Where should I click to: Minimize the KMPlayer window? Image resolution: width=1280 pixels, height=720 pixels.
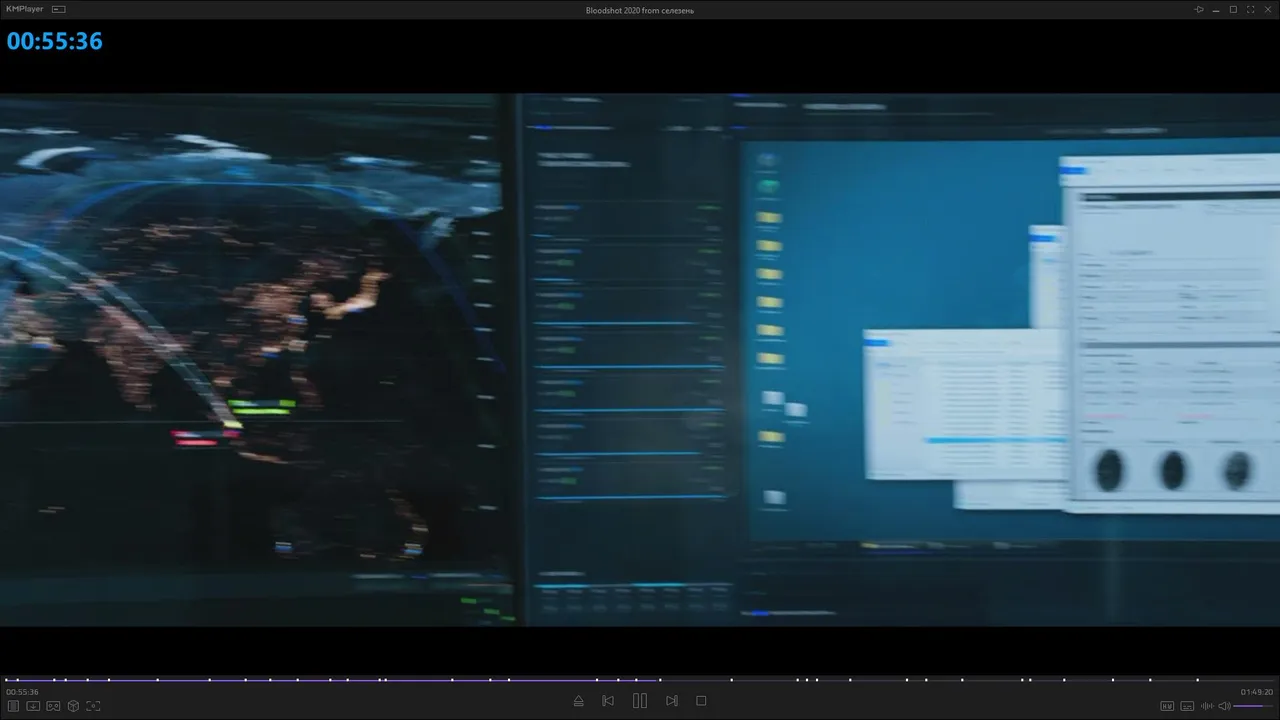[x=1216, y=9]
